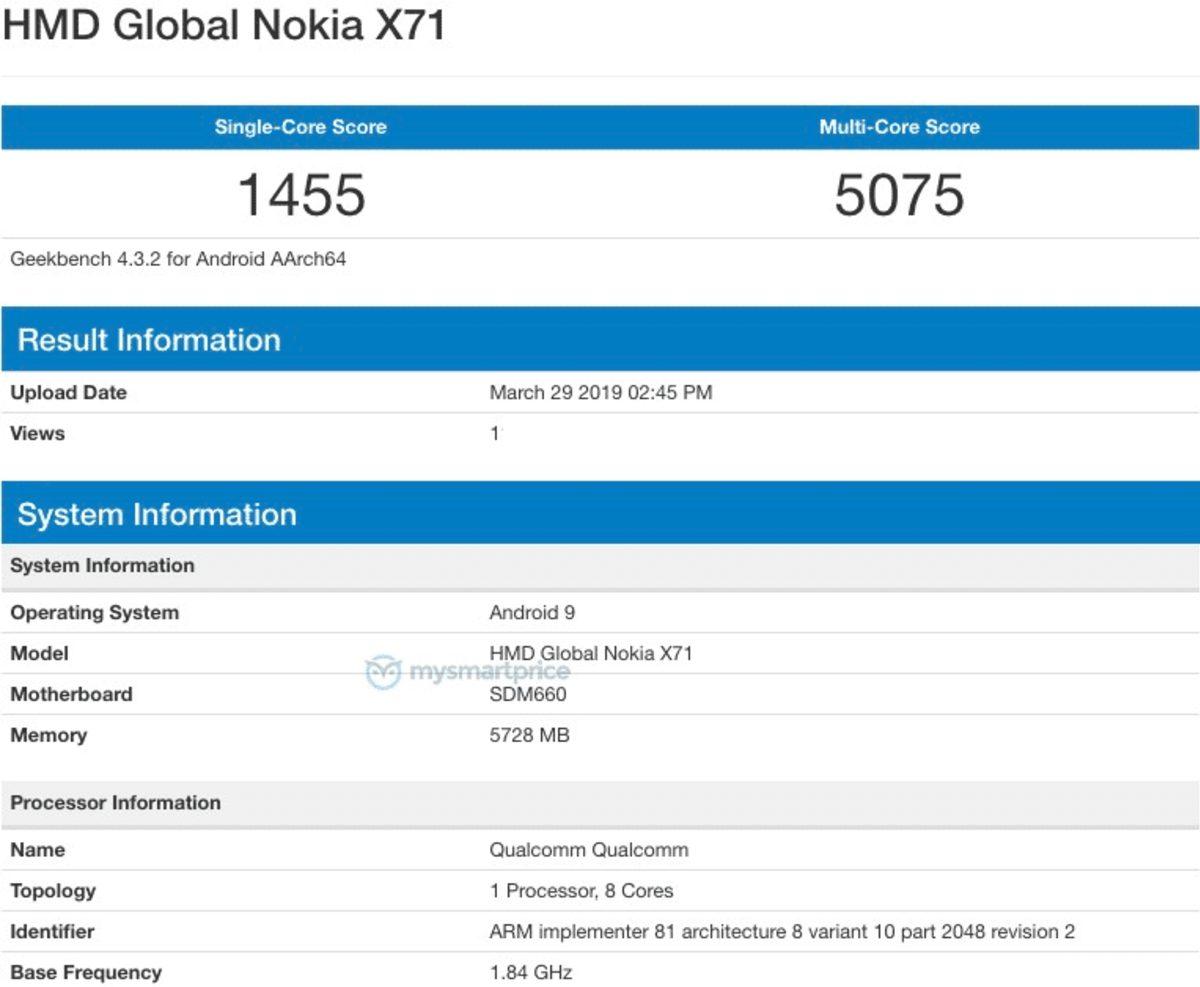
Task: Expand the Result Information section
Action: pyautogui.click(x=148, y=340)
